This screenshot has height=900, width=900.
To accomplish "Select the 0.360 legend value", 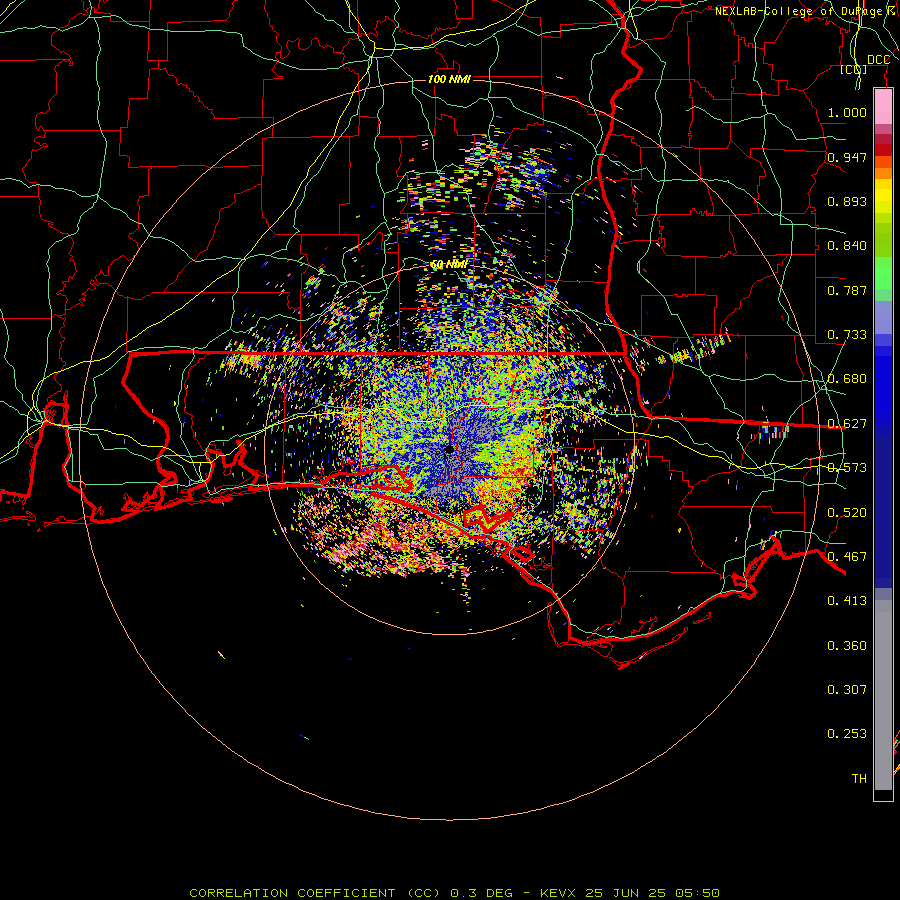I will coord(847,646).
